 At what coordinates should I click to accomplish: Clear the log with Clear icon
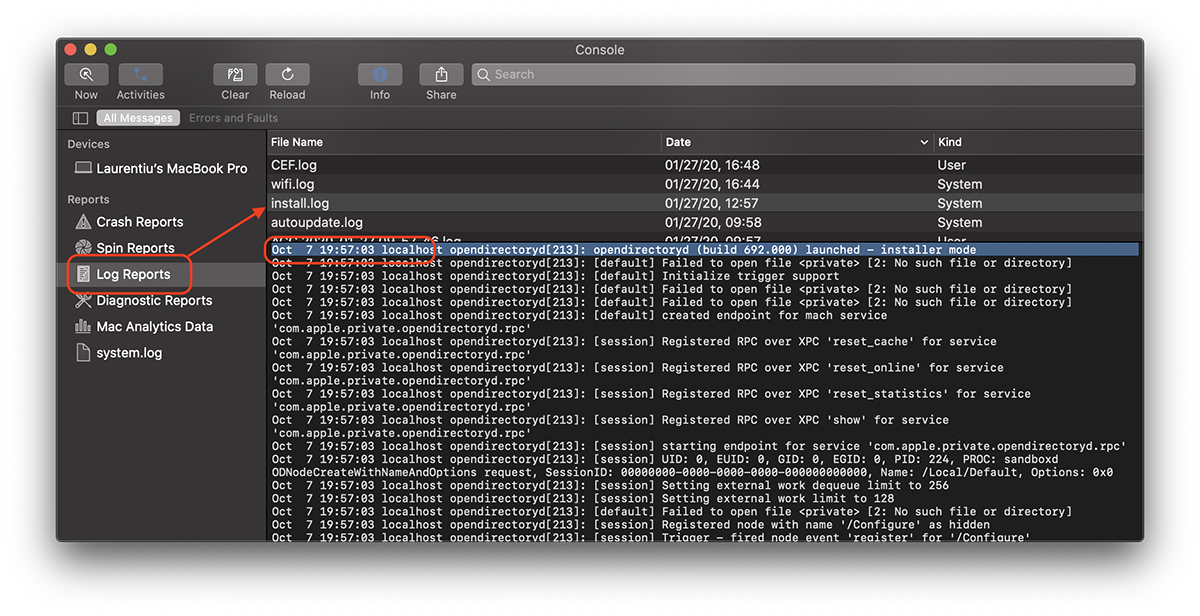235,75
